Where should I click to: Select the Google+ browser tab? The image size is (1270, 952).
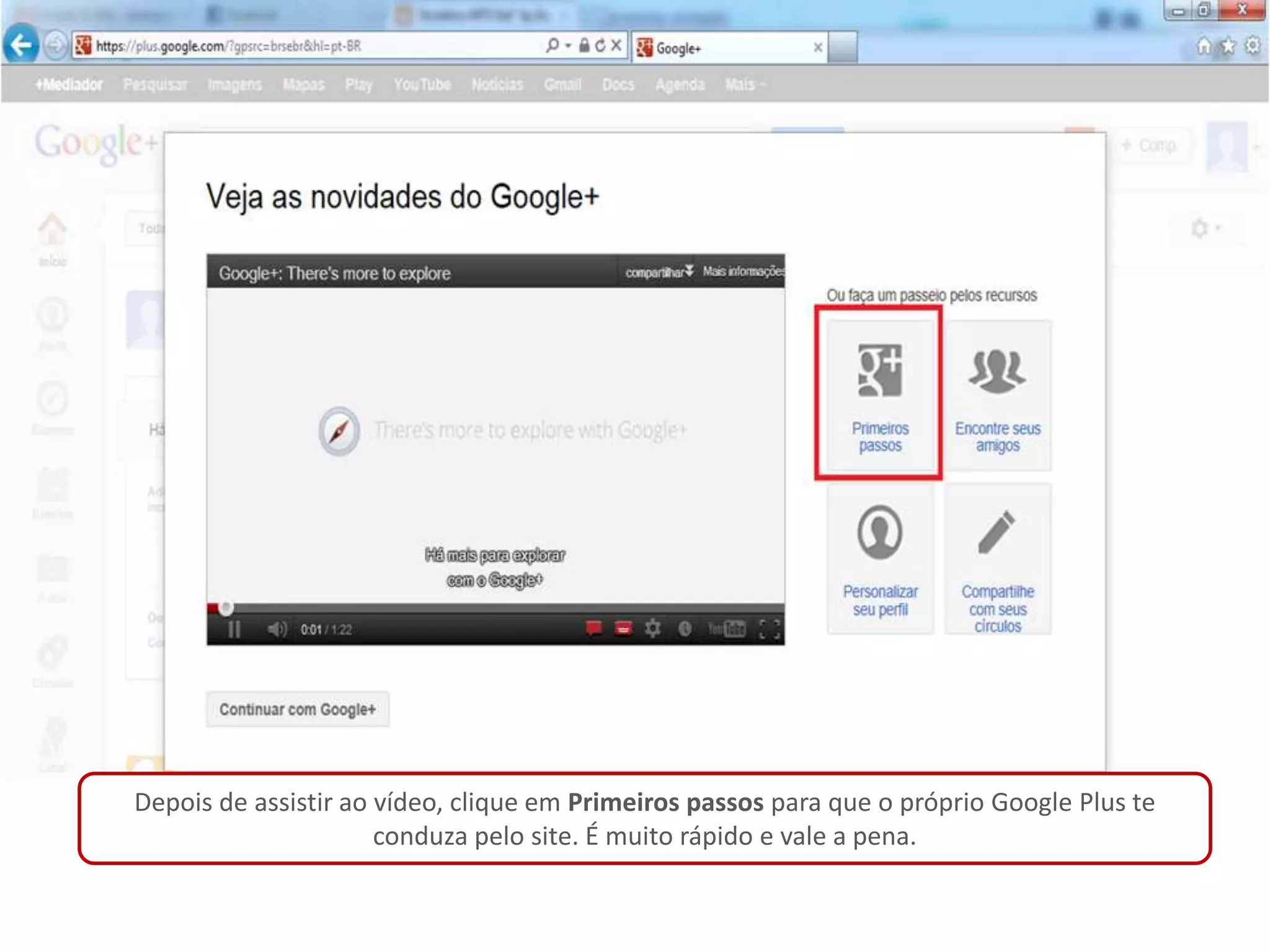click(729, 48)
